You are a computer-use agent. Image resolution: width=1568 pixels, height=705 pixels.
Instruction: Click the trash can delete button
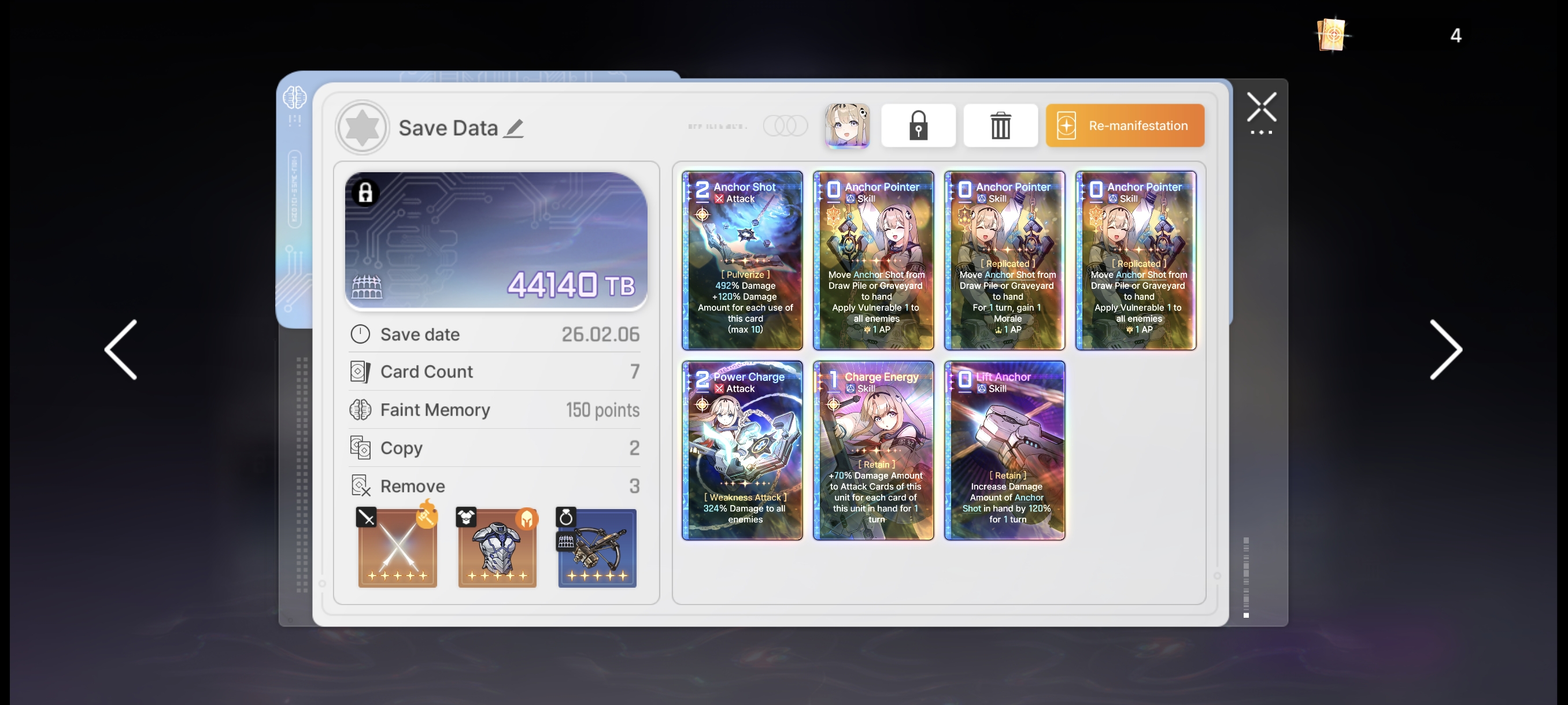tap(1000, 125)
